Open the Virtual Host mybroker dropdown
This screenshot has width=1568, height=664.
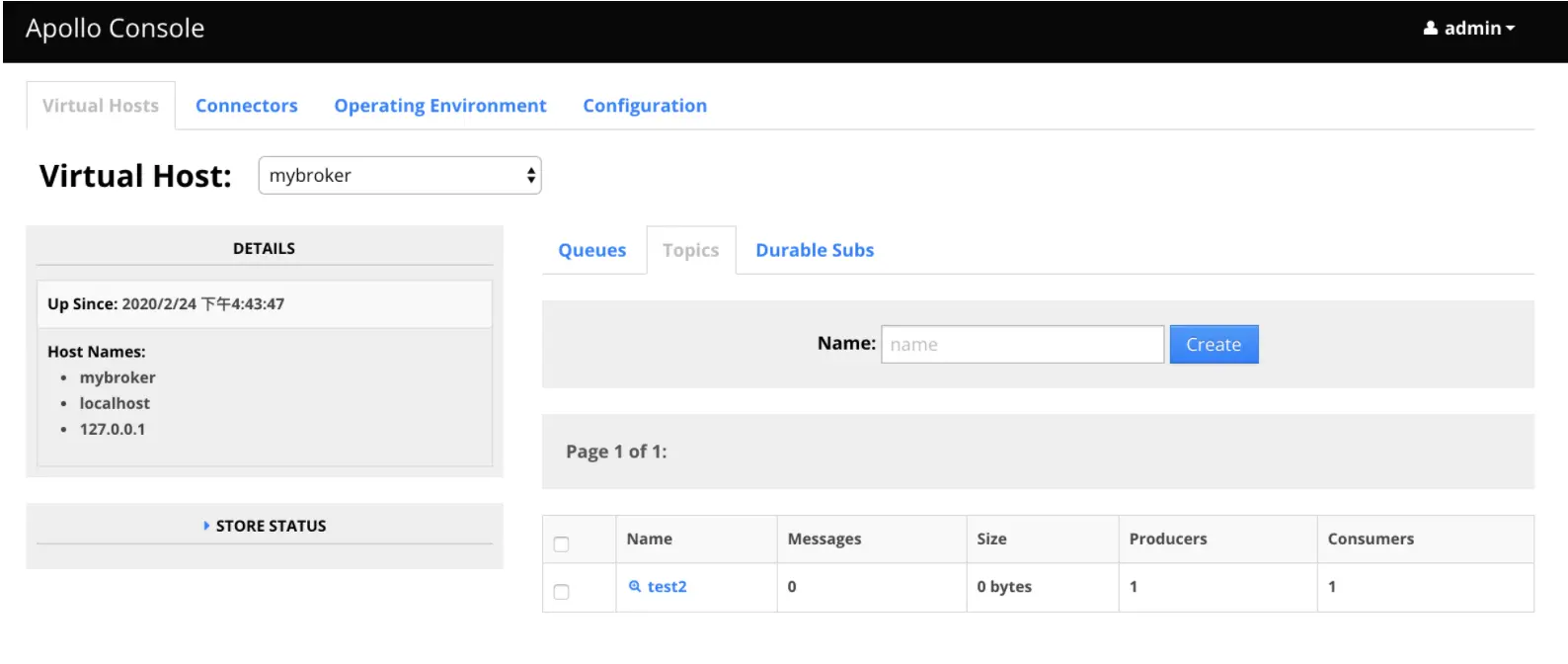[400, 176]
